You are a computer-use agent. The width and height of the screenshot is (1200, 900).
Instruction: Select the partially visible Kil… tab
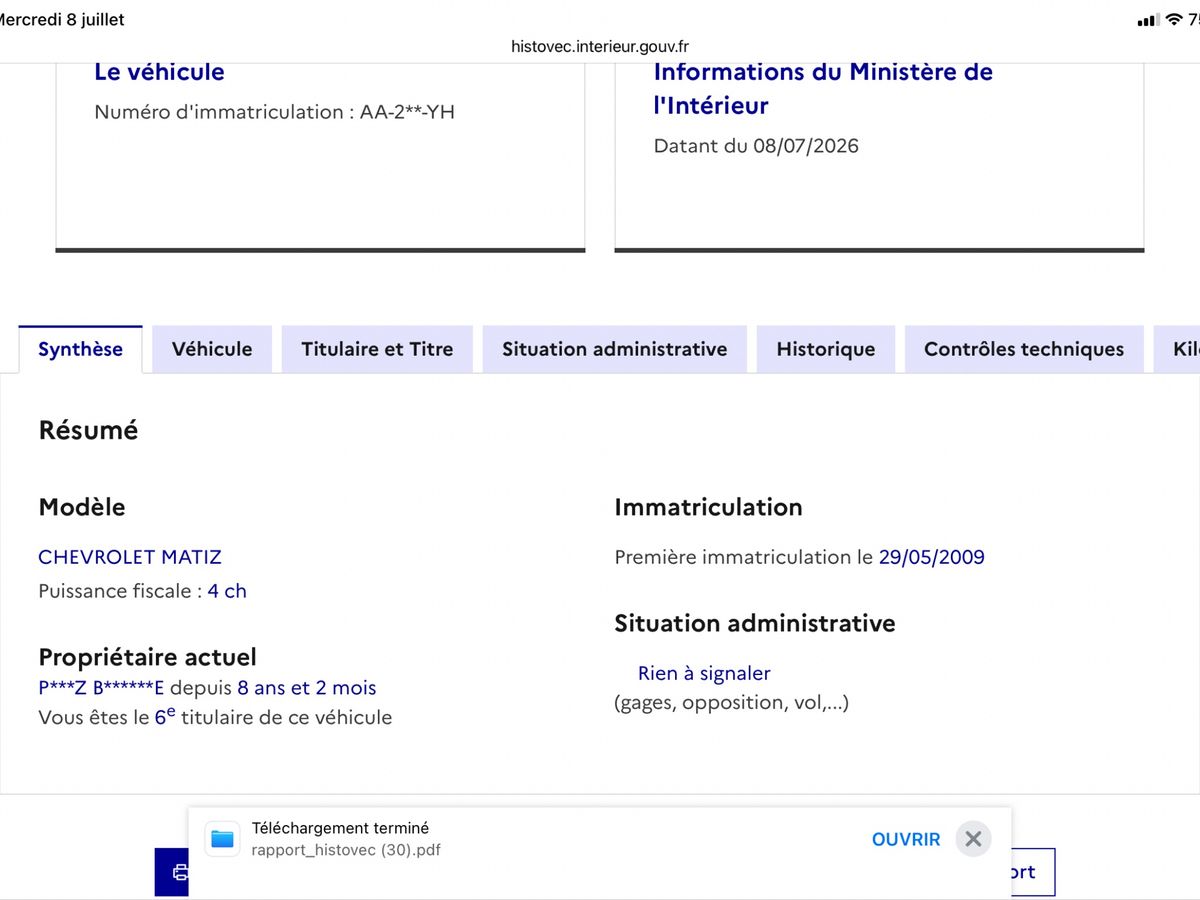click(x=1177, y=349)
